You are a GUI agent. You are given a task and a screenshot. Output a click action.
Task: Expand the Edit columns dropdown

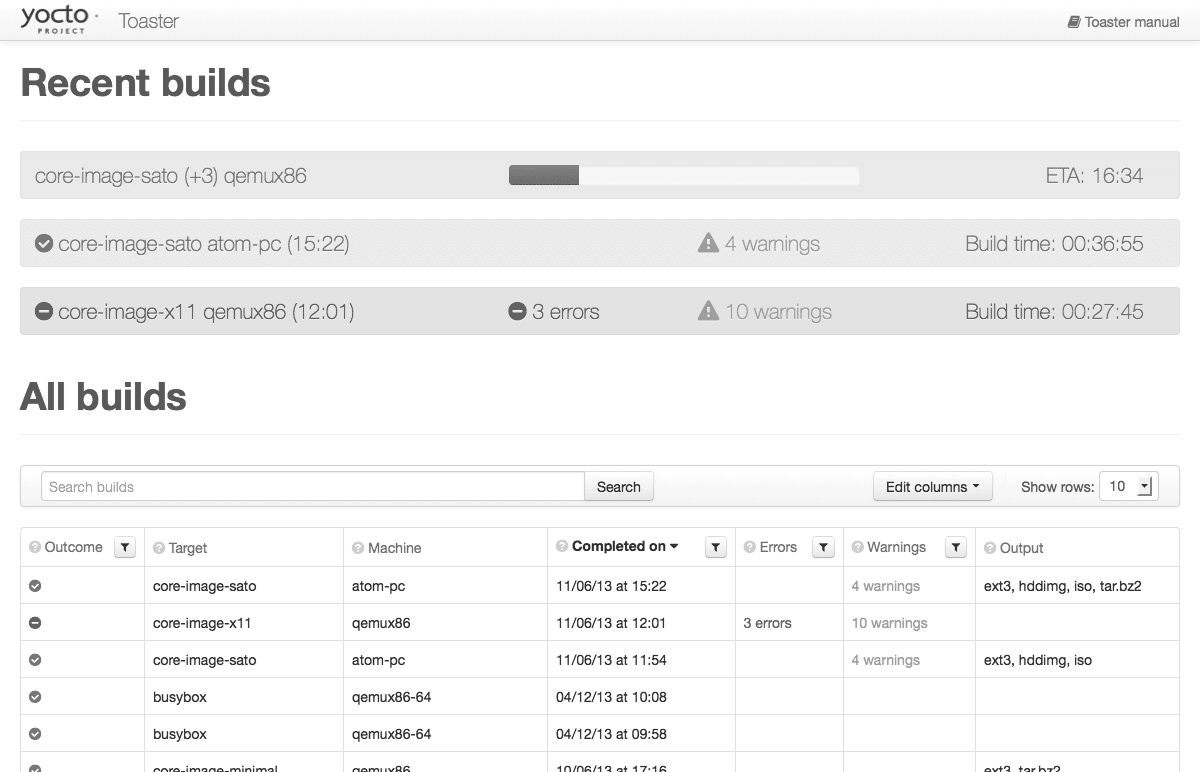pyautogui.click(x=932, y=487)
